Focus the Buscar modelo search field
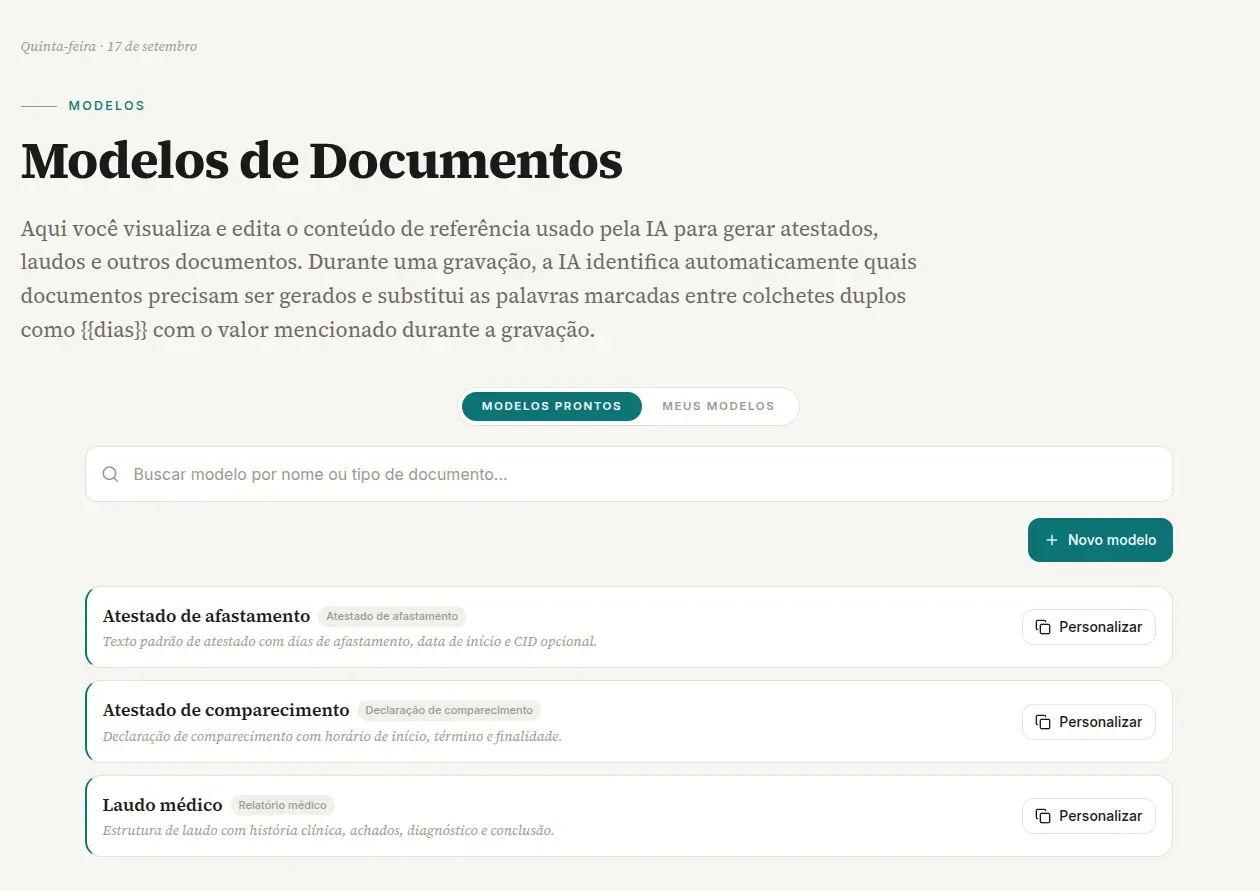1260x891 pixels. click(x=629, y=474)
